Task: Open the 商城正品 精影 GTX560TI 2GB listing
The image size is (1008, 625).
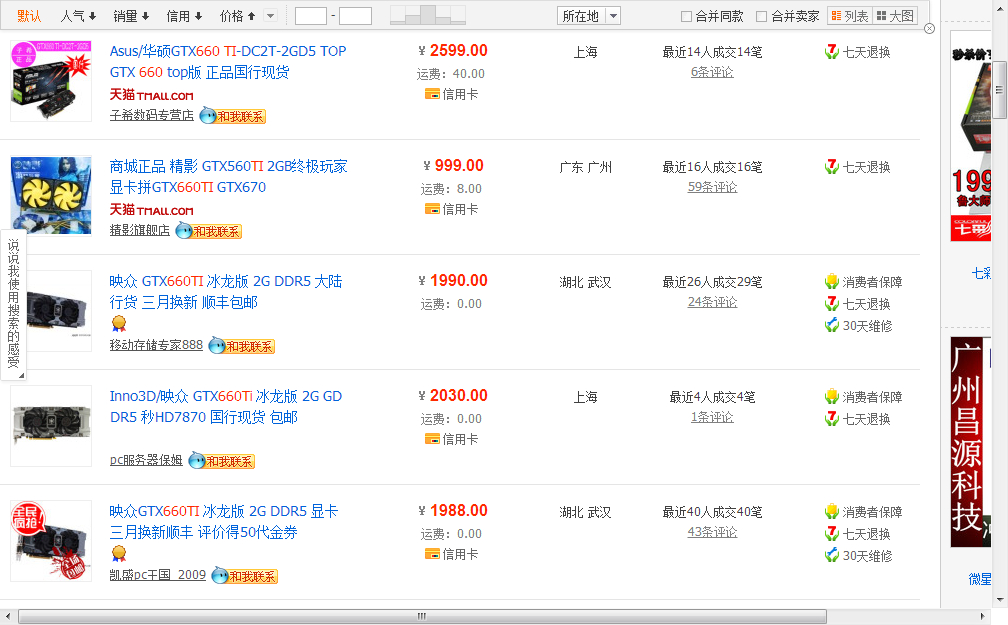Action: 228,176
